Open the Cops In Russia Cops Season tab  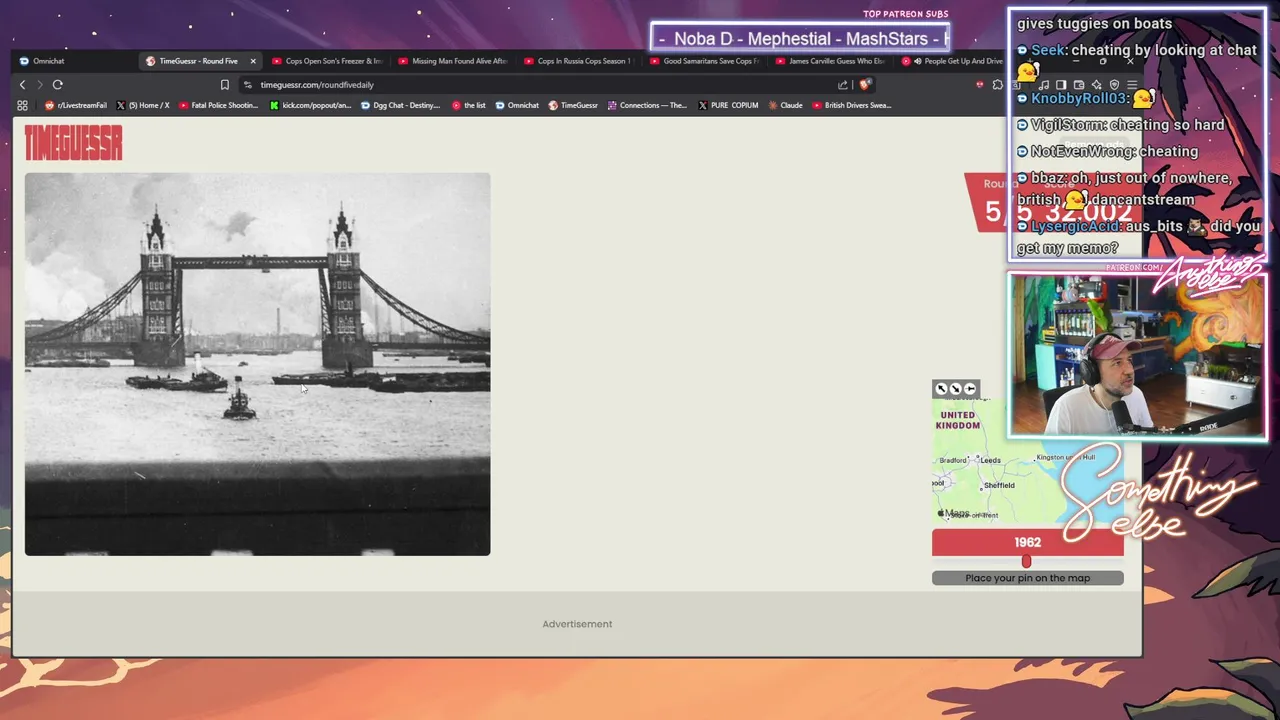[579, 61]
